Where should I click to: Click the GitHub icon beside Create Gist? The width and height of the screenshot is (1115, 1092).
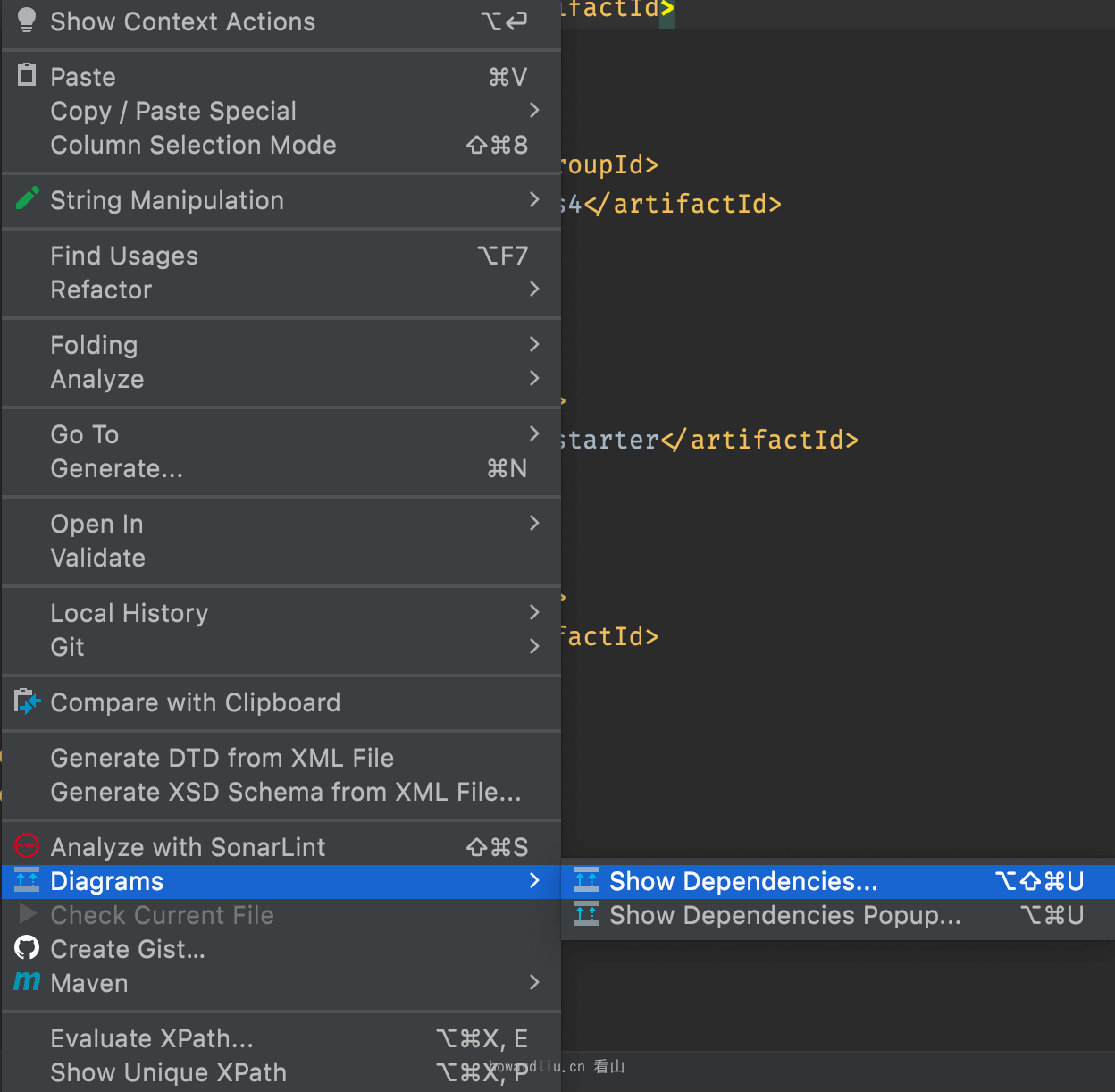click(x=28, y=948)
